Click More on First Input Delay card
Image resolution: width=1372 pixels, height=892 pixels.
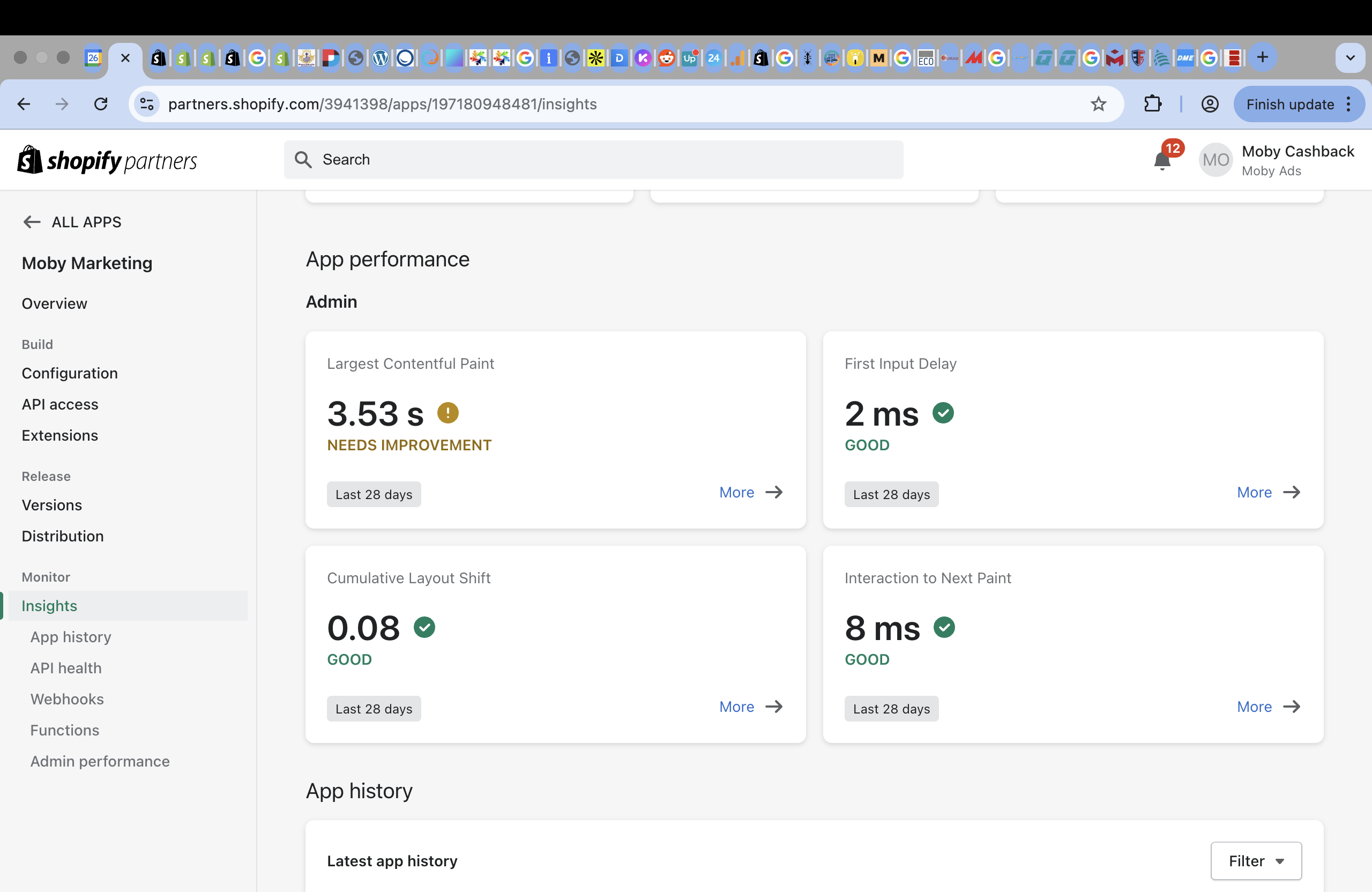pos(1268,493)
